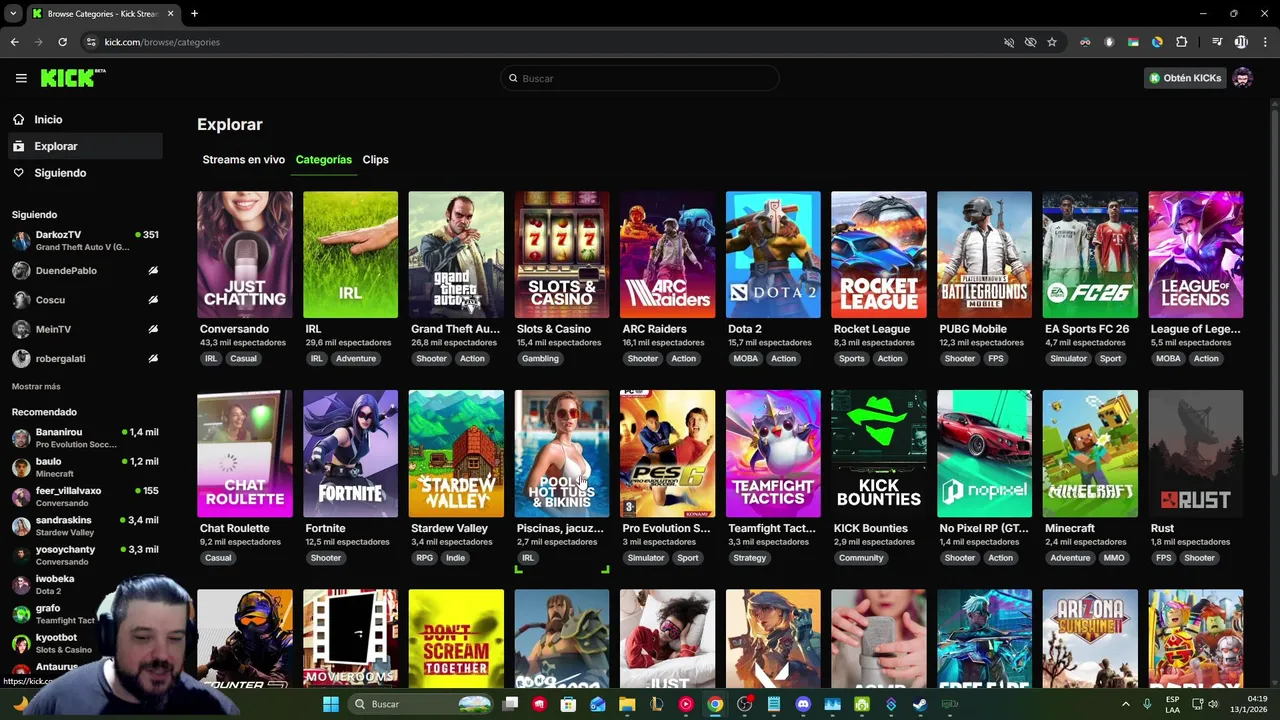Click the page vertical scrollbar
Viewport: 1280px width, 720px height.
pyautogui.click(x=1275, y=390)
